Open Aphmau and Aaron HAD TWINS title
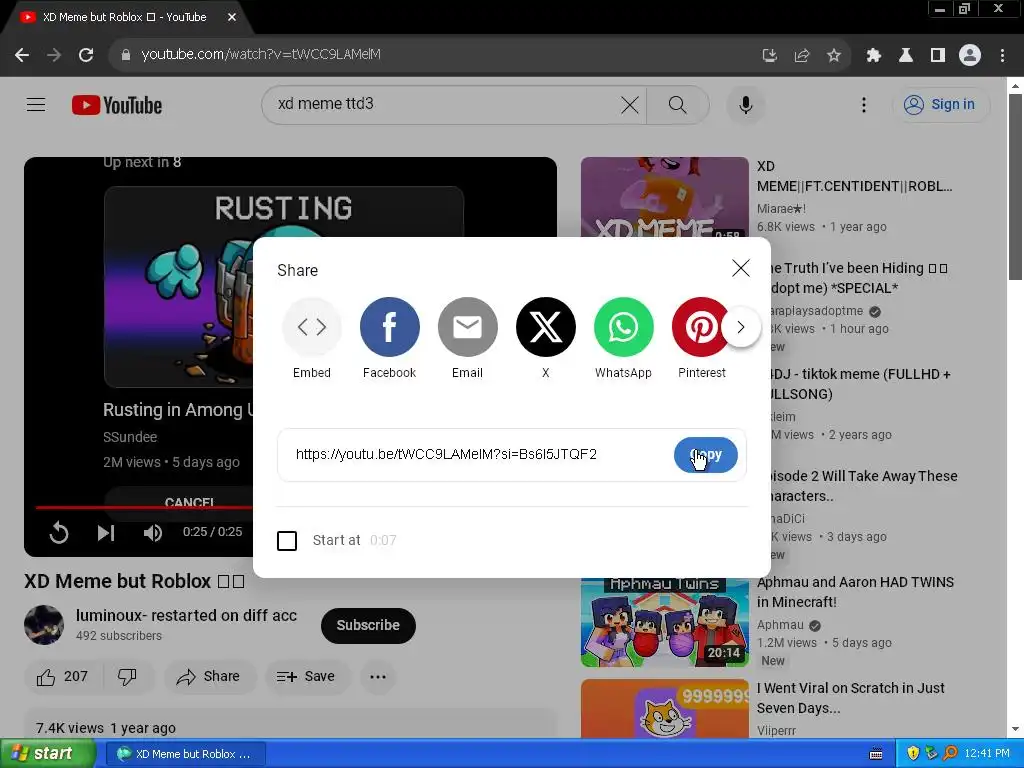1024x768 pixels. pos(855,592)
